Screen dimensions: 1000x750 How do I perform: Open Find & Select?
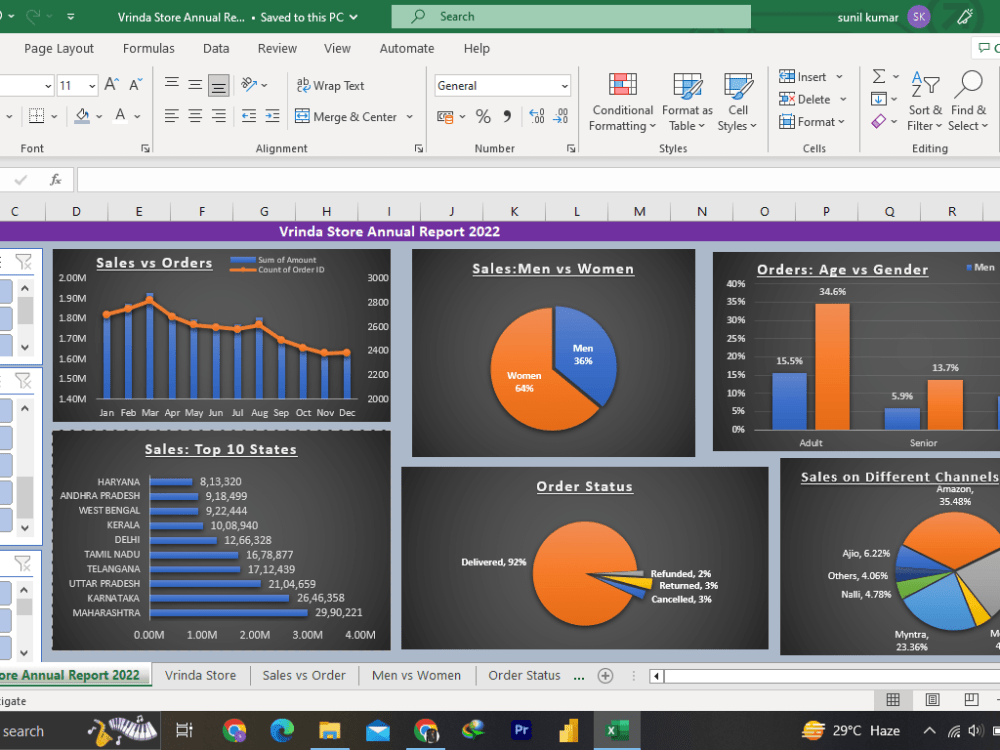click(x=968, y=101)
